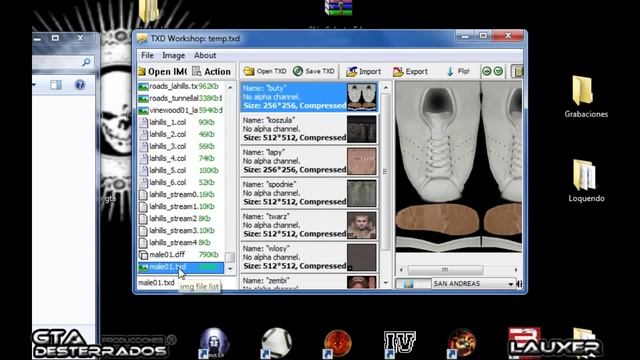Click preview scrollbar right arrow
Screen dimensions: 640x360
click(516, 270)
